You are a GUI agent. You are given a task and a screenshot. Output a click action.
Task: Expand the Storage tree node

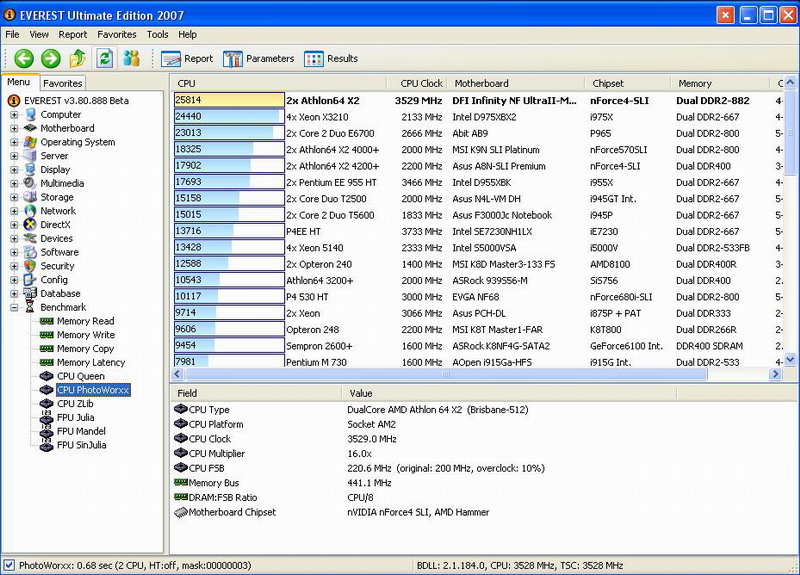[15, 198]
